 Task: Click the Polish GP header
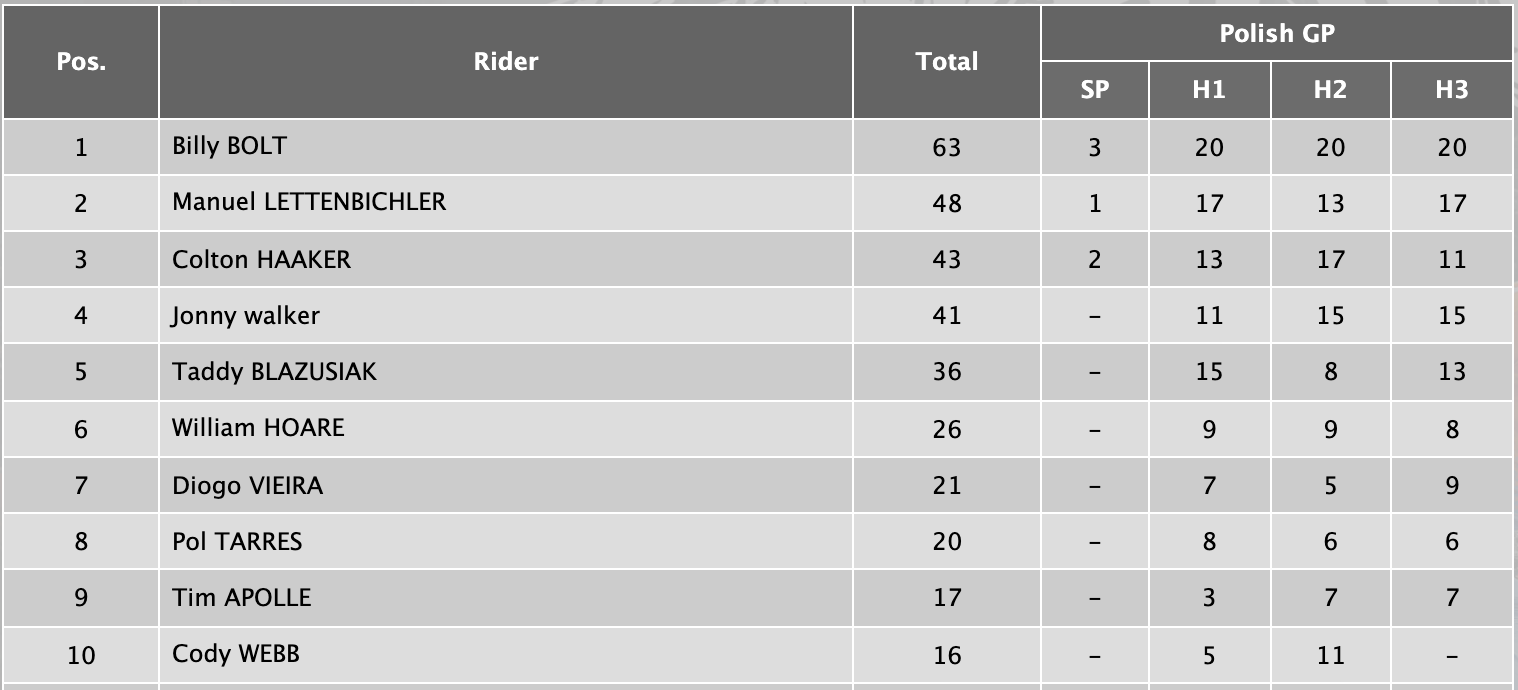(x=1276, y=34)
